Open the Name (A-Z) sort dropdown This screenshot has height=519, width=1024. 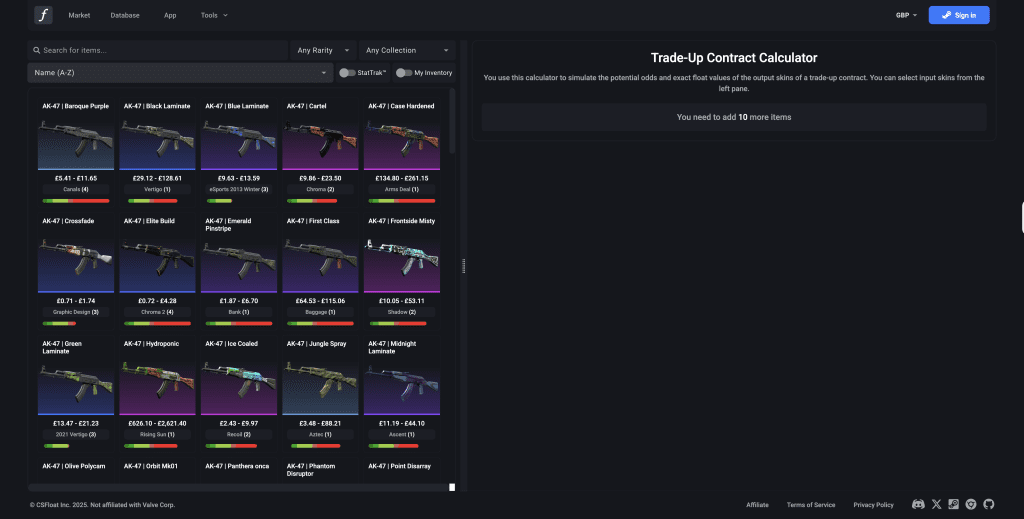point(180,72)
